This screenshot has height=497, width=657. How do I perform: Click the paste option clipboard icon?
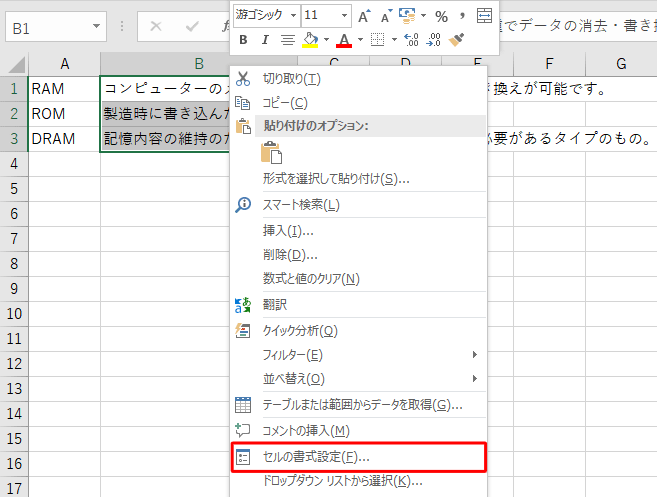pyautogui.click(x=272, y=153)
